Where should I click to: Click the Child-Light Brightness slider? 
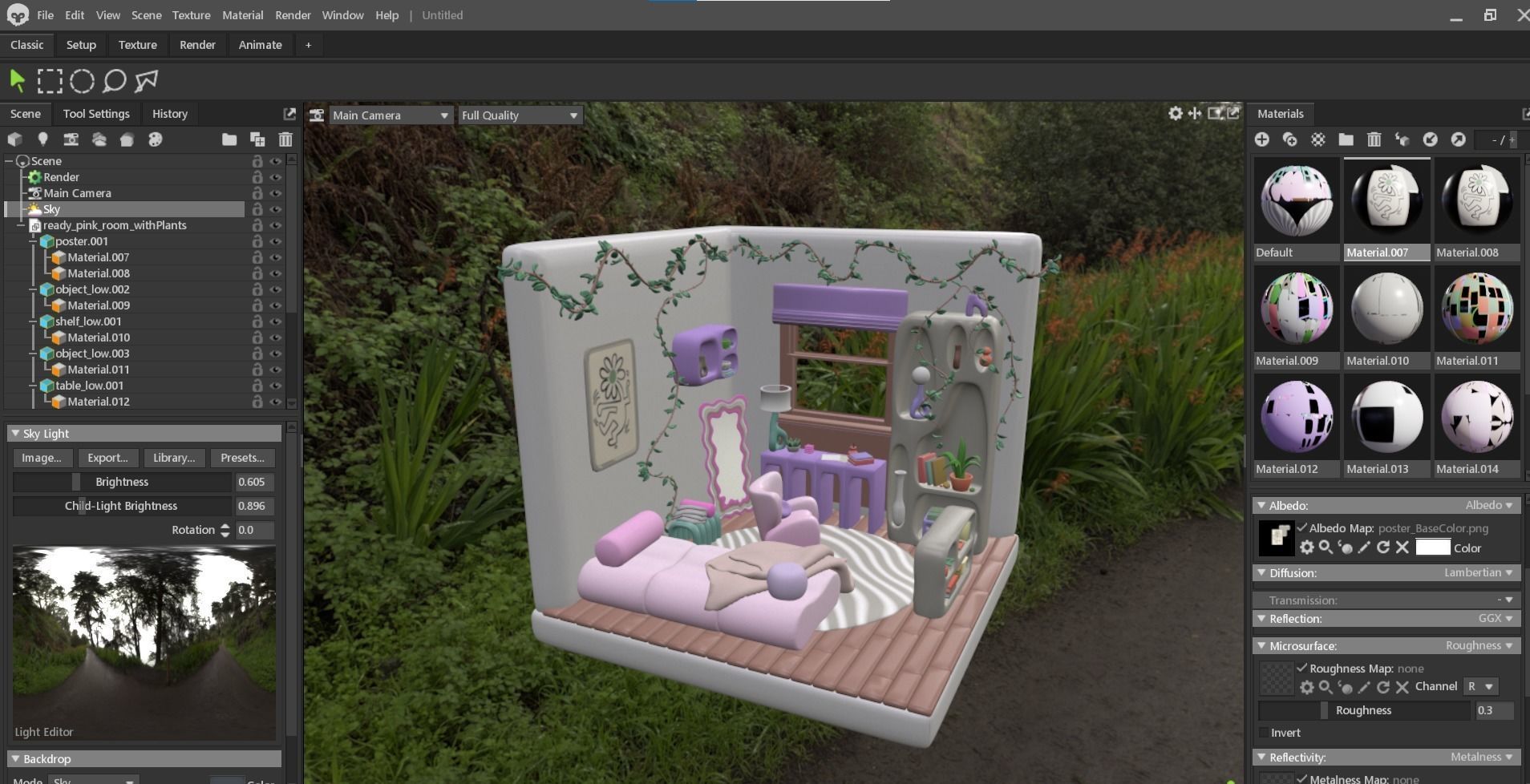[122, 506]
